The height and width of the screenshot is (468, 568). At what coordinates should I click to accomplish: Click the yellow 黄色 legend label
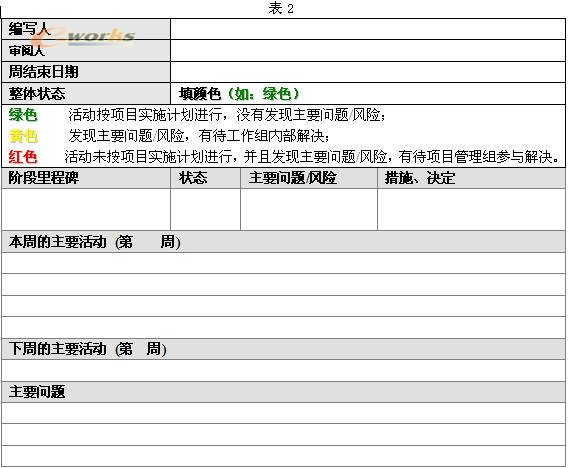pyautogui.click(x=23, y=136)
